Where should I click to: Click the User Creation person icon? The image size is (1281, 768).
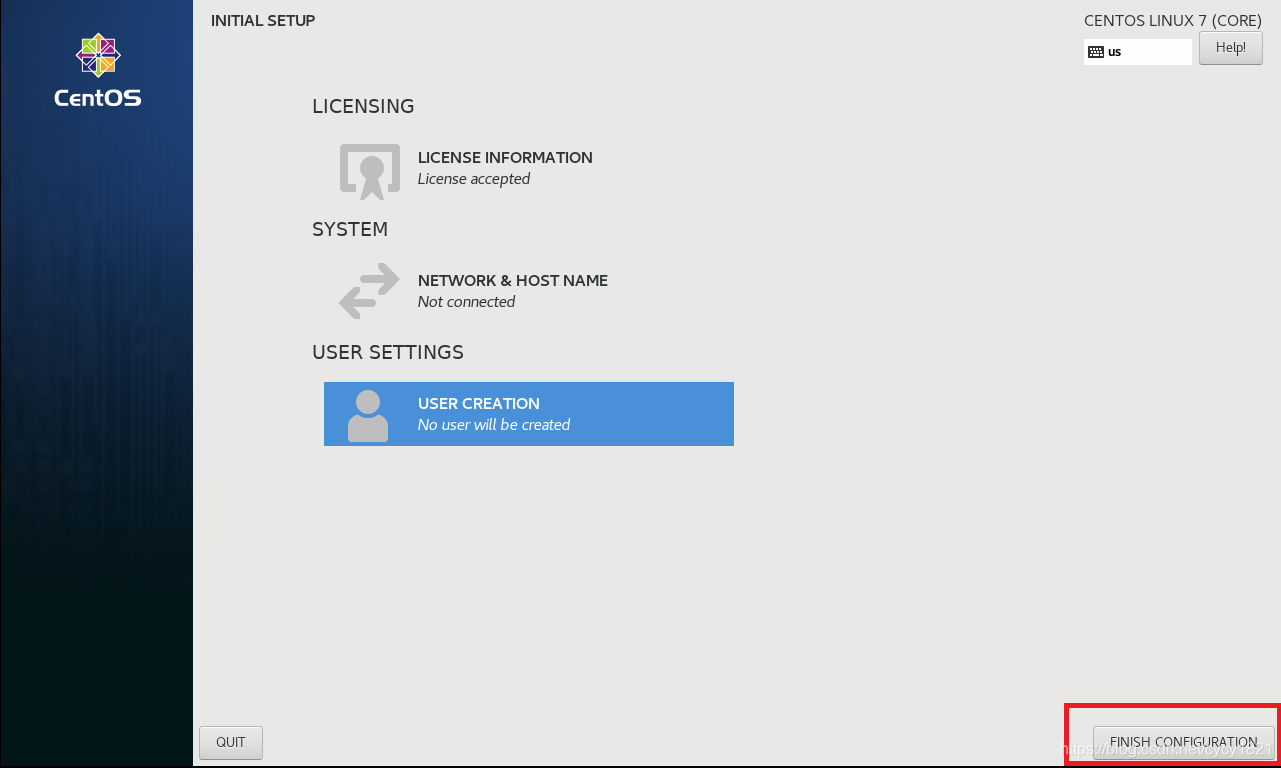pos(368,416)
